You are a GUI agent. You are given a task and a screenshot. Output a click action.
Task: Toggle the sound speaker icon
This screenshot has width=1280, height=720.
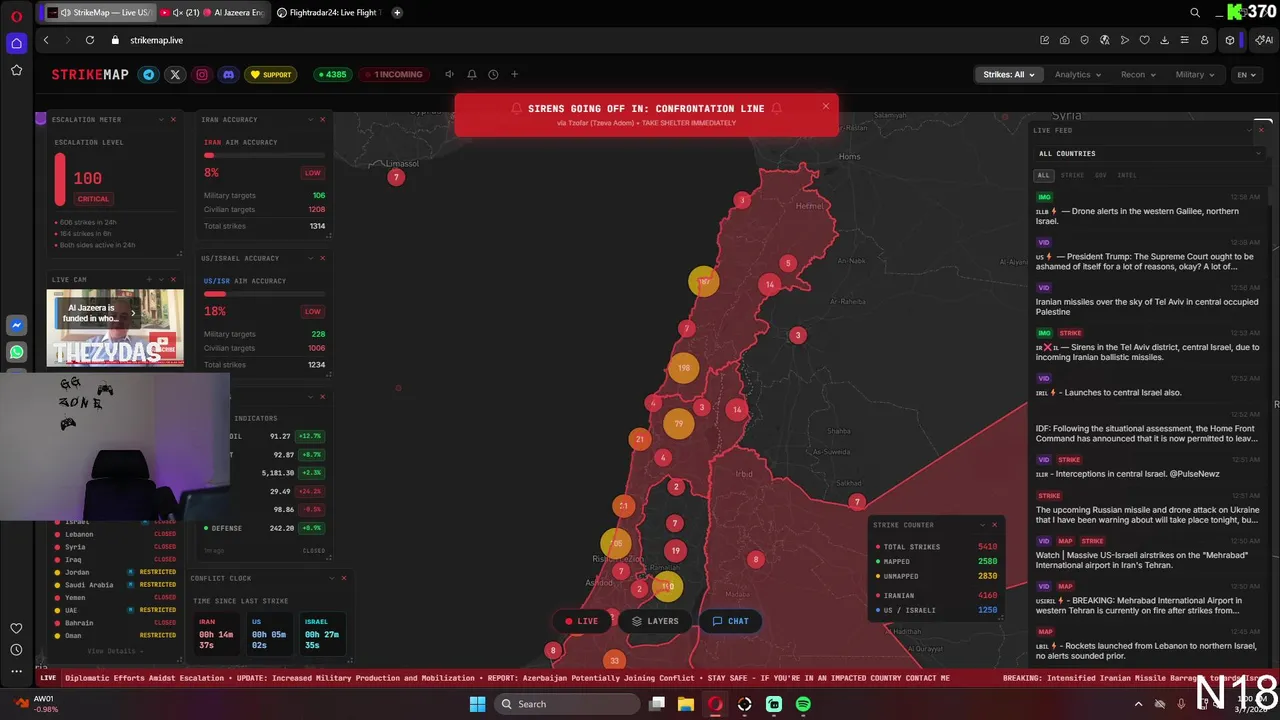(449, 74)
